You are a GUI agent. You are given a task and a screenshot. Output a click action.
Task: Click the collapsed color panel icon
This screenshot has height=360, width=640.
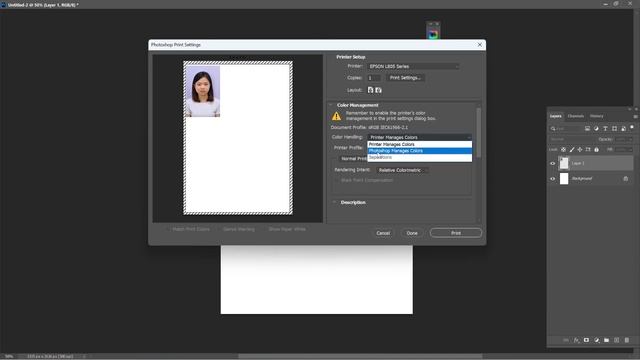(x=433, y=34)
